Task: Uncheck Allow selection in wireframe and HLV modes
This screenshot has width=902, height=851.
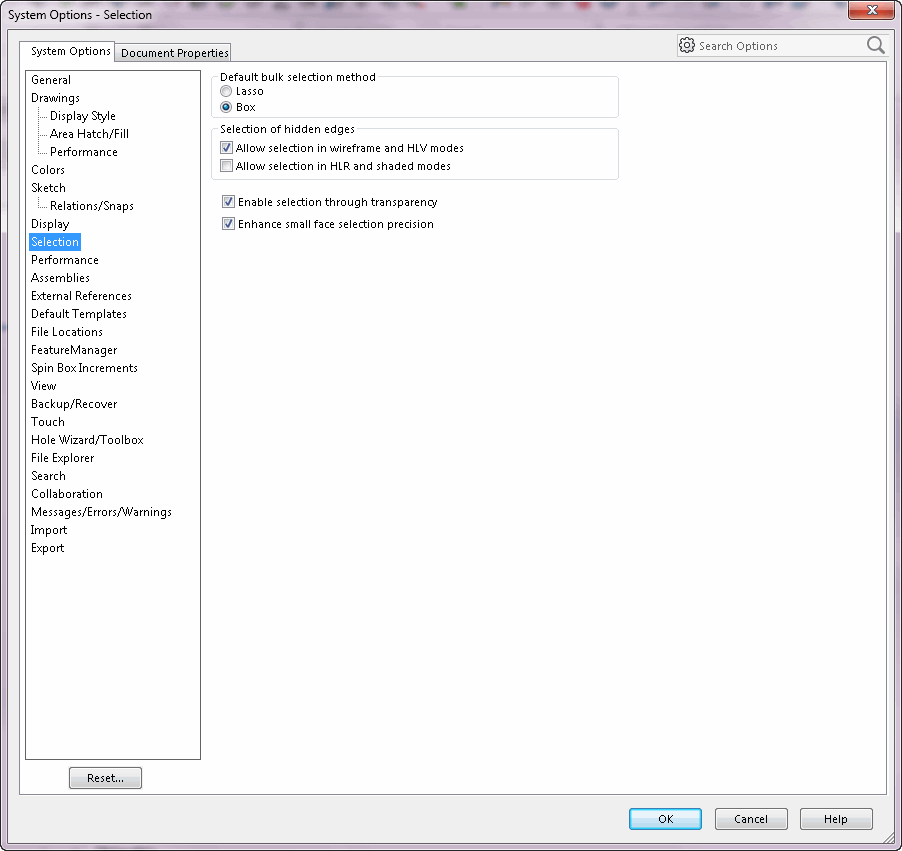Action: 227,148
